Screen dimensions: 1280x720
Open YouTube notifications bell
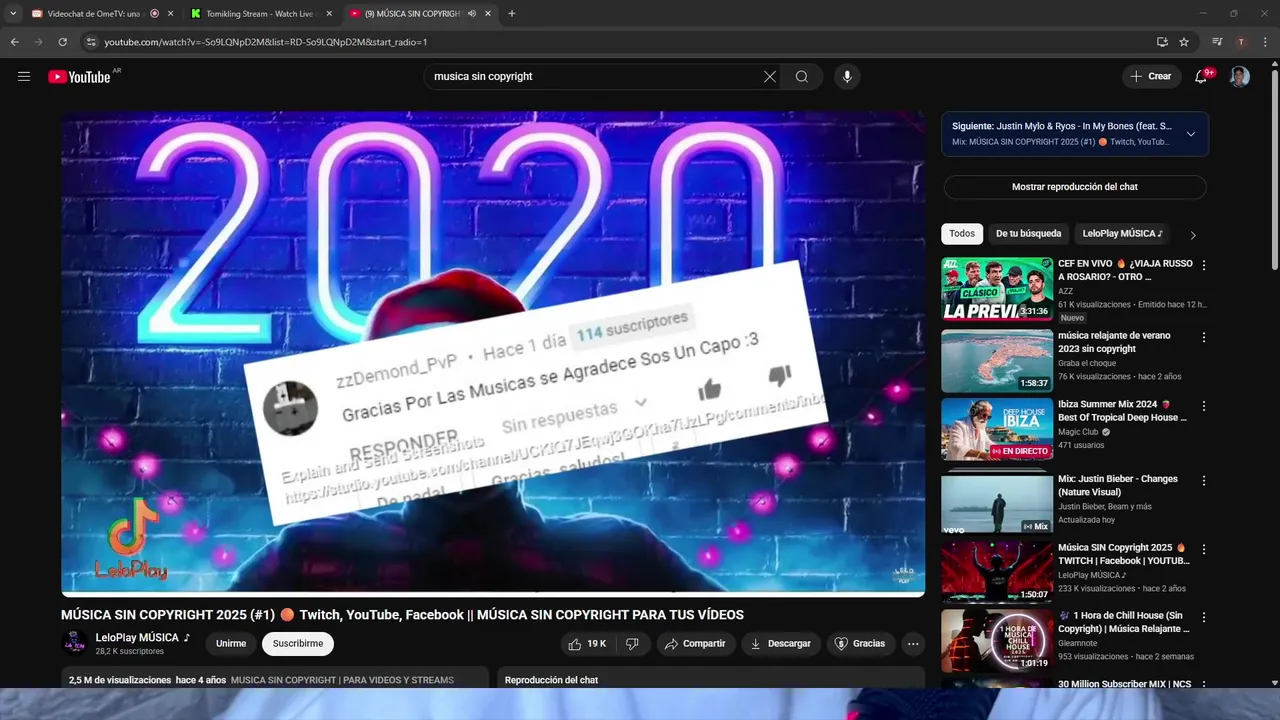click(x=1202, y=77)
